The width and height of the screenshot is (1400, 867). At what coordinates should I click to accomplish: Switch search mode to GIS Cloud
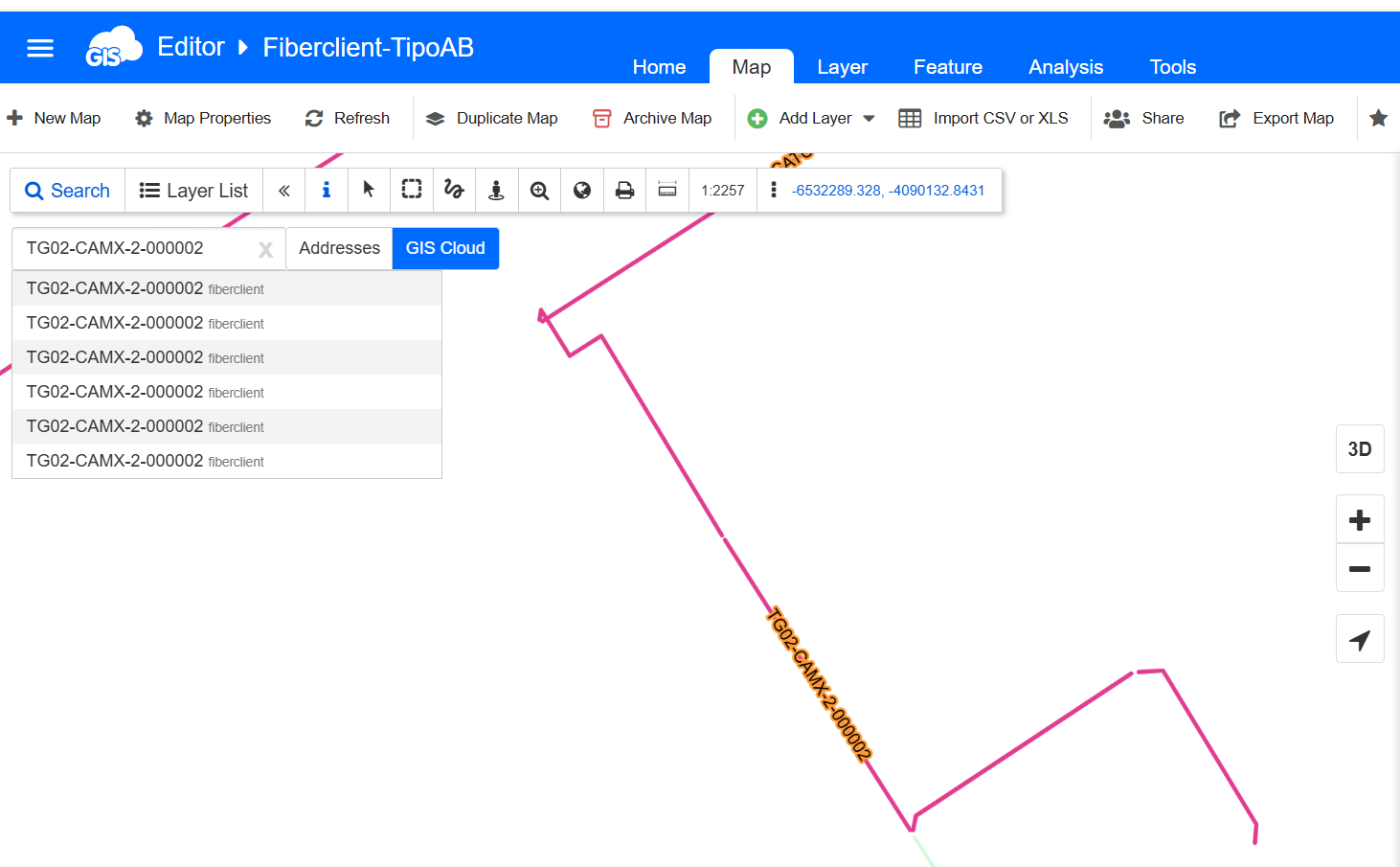point(445,248)
